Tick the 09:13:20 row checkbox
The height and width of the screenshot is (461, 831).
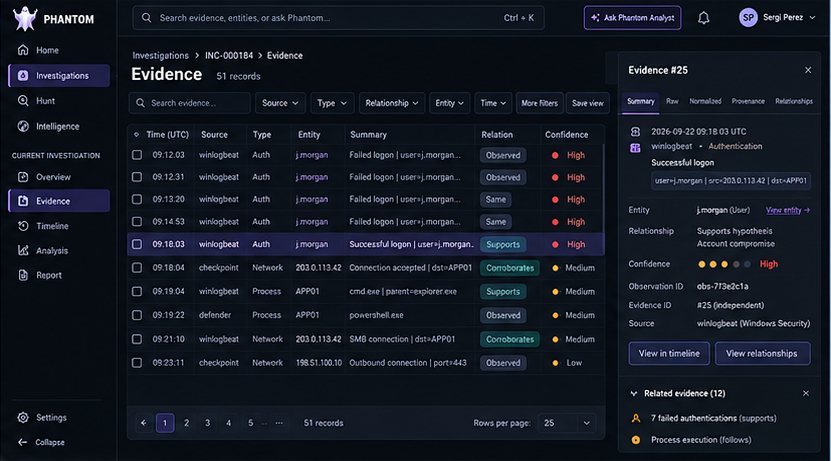pos(137,199)
